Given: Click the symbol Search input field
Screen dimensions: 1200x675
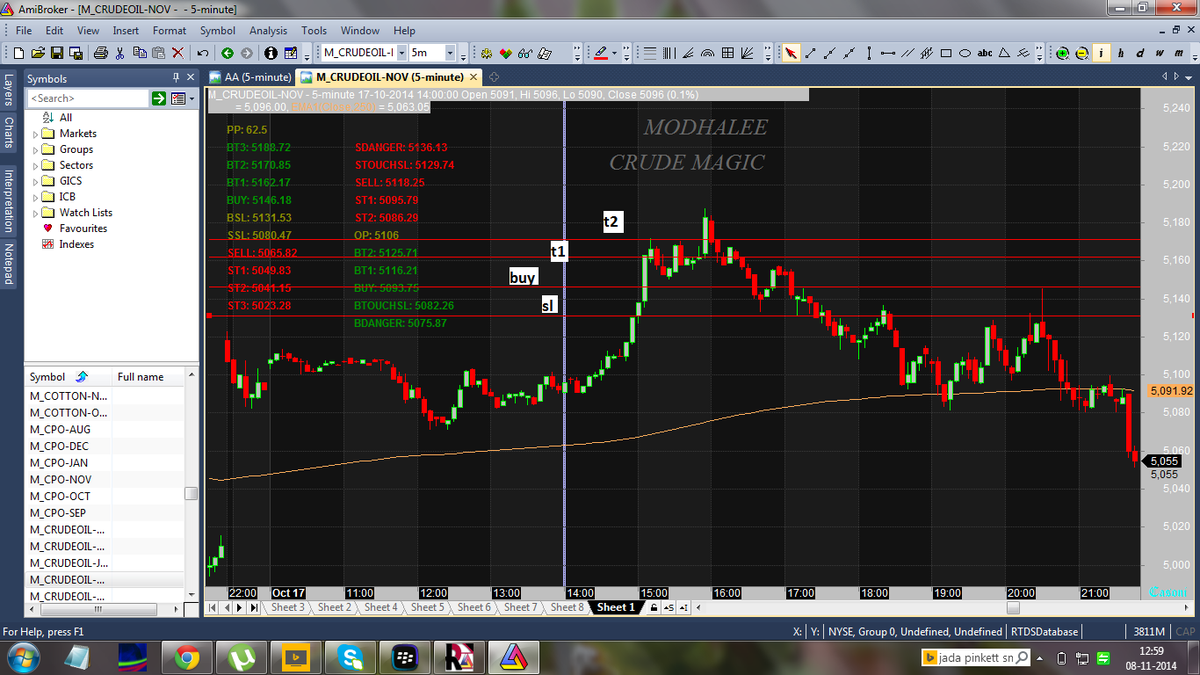Looking at the screenshot, I should click(x=88, y=98).
